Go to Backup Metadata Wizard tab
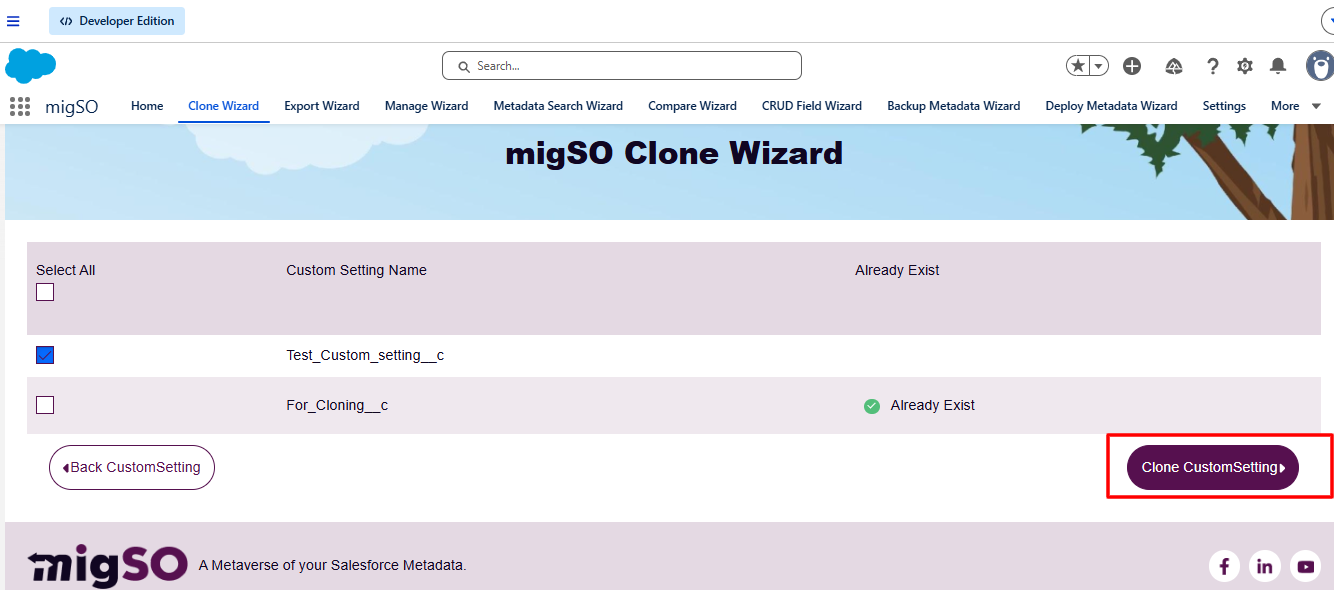1334x590 pixels. (954, 106)
